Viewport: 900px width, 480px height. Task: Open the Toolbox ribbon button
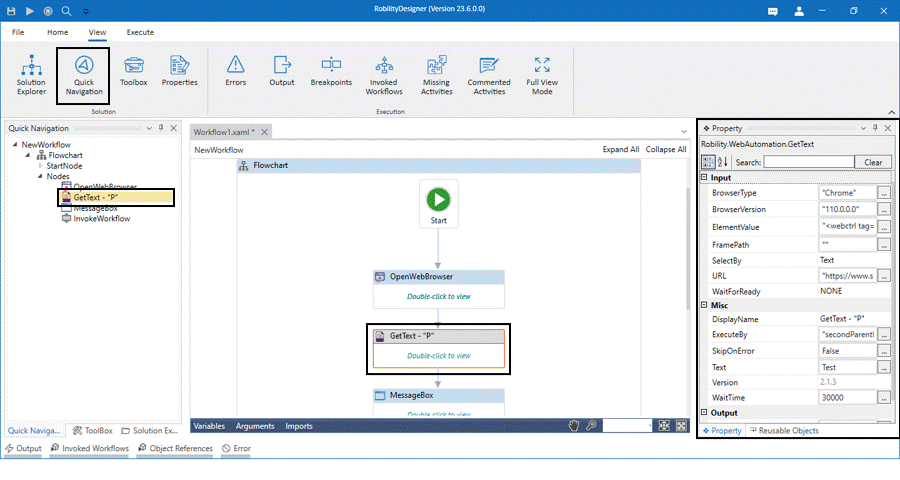click(x=133, y=71)
